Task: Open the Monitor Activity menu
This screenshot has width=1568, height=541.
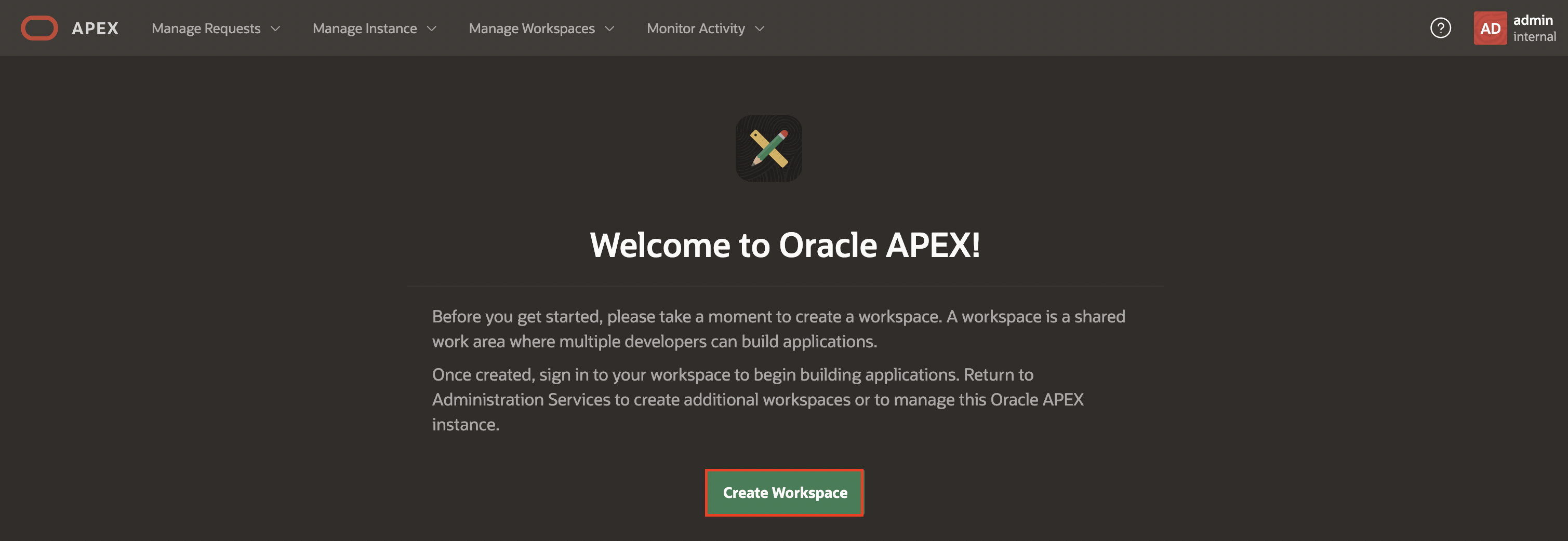Action: tap(695, 29)
